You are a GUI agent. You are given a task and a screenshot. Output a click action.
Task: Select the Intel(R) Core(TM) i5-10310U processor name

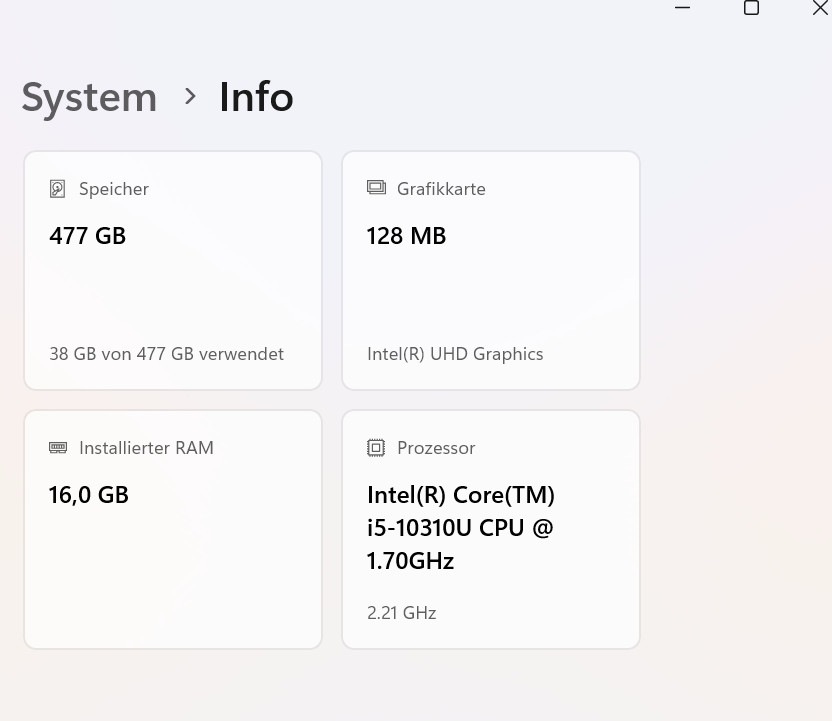tap(461, 528)
